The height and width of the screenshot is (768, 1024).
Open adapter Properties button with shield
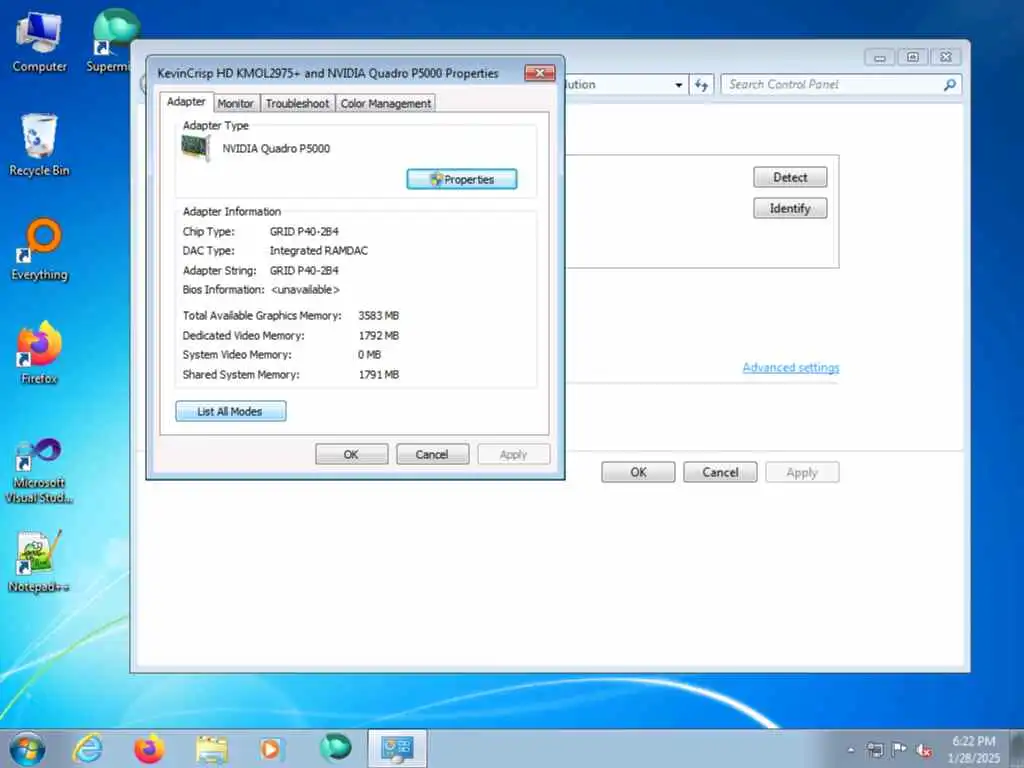tap(462, 179)
